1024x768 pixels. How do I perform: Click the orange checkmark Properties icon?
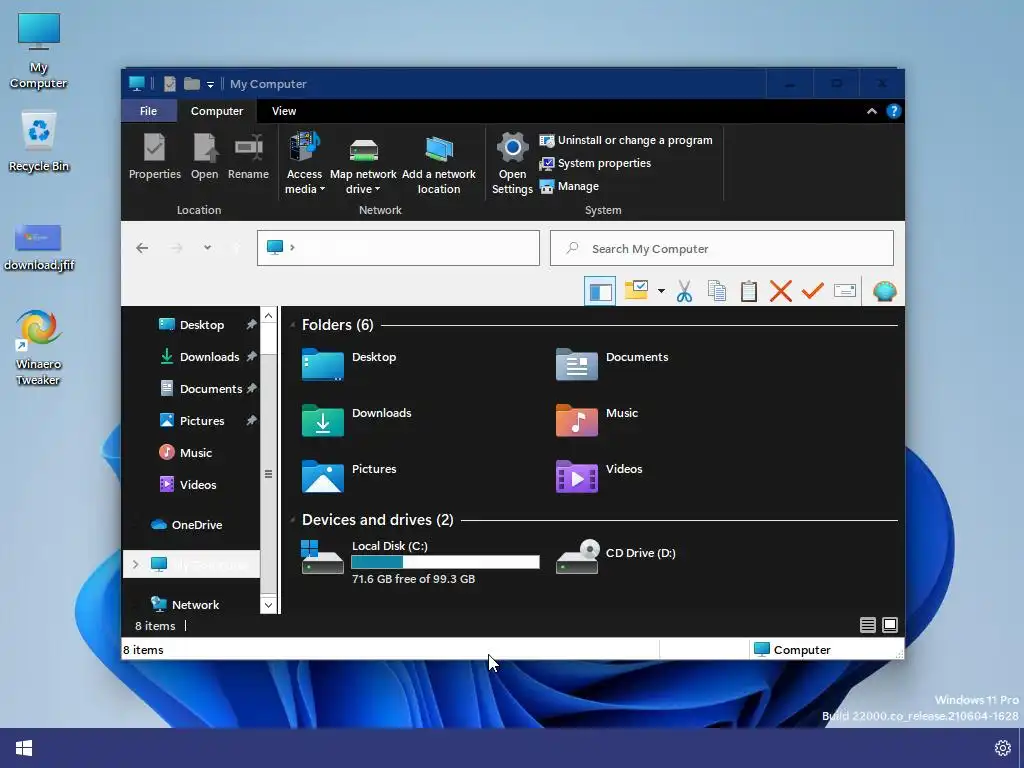(x=812, y=291)
